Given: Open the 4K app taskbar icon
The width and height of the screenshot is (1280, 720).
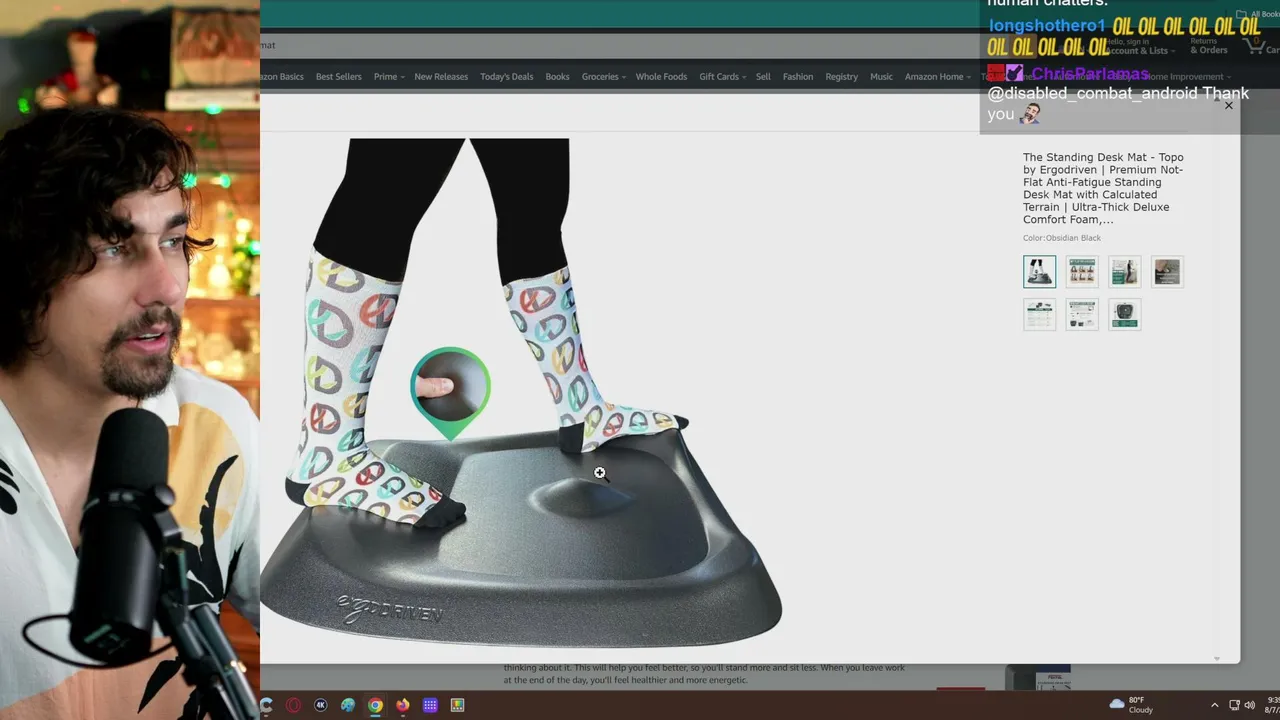Looking at the screenshot, I should click(320, 705).
